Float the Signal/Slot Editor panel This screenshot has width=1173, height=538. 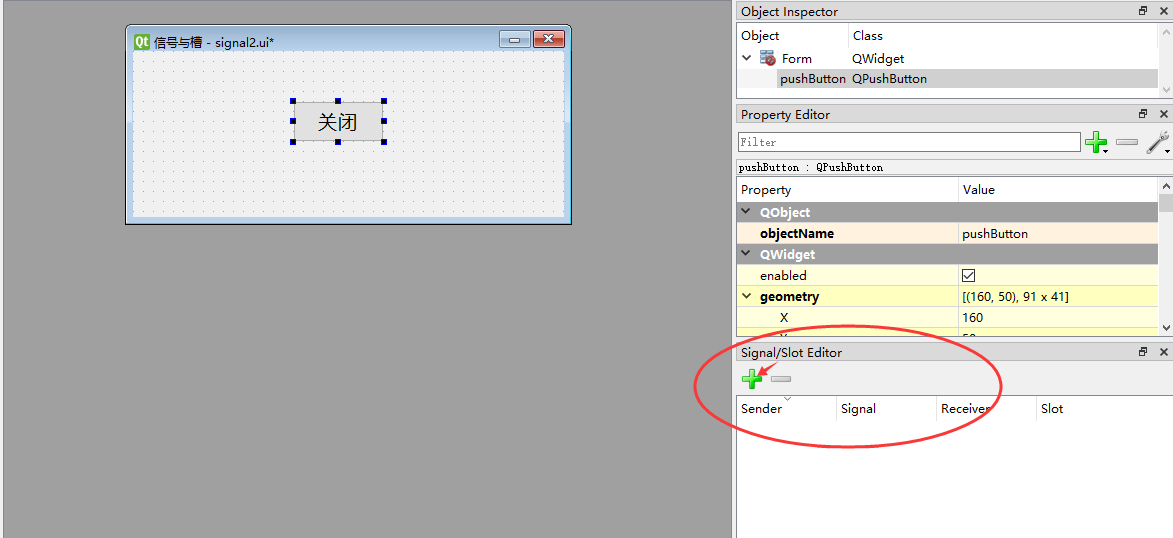point(1143,352)
